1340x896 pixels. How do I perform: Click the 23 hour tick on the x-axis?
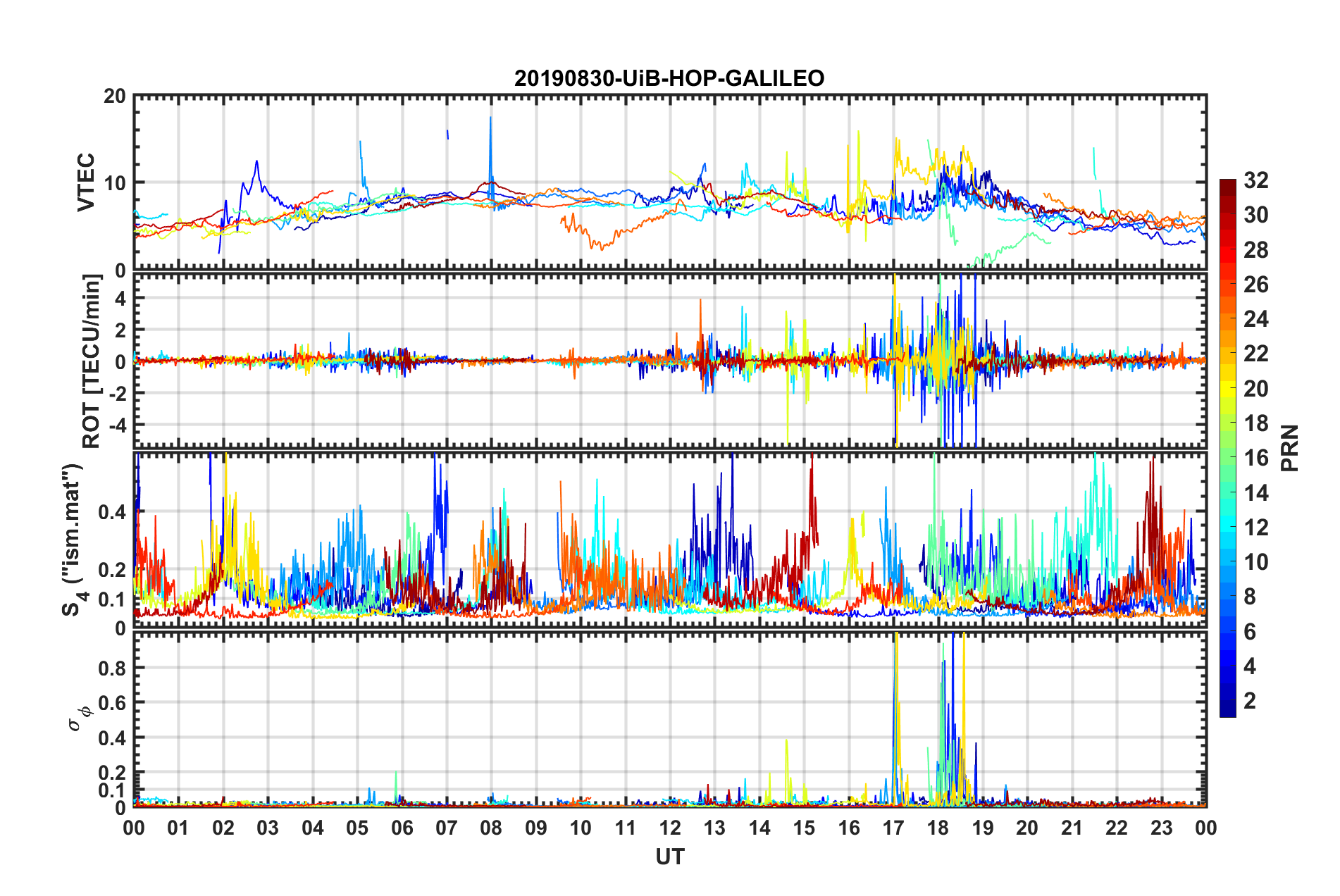tap(1161, 828)
